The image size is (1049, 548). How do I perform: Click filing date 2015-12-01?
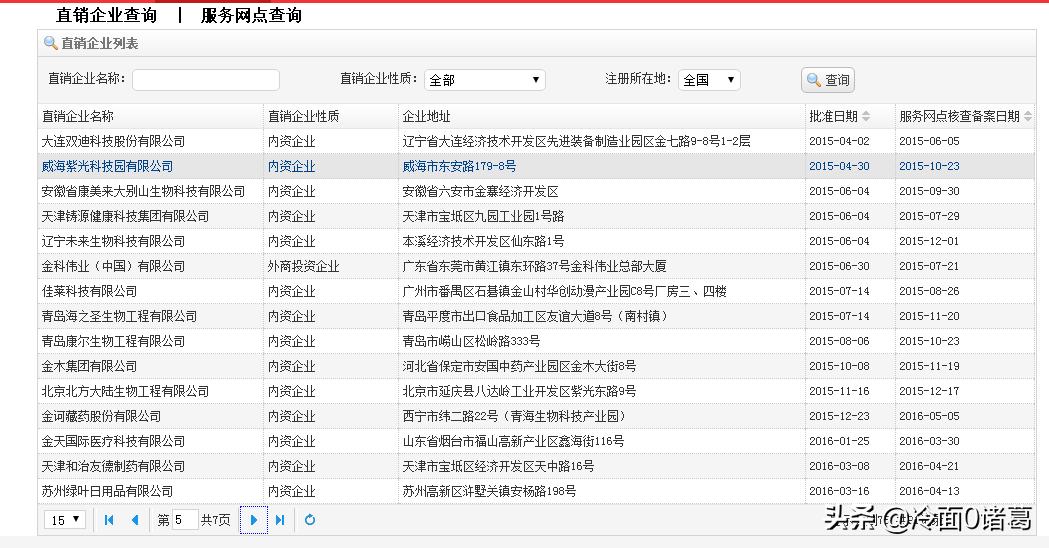(929, 242)
